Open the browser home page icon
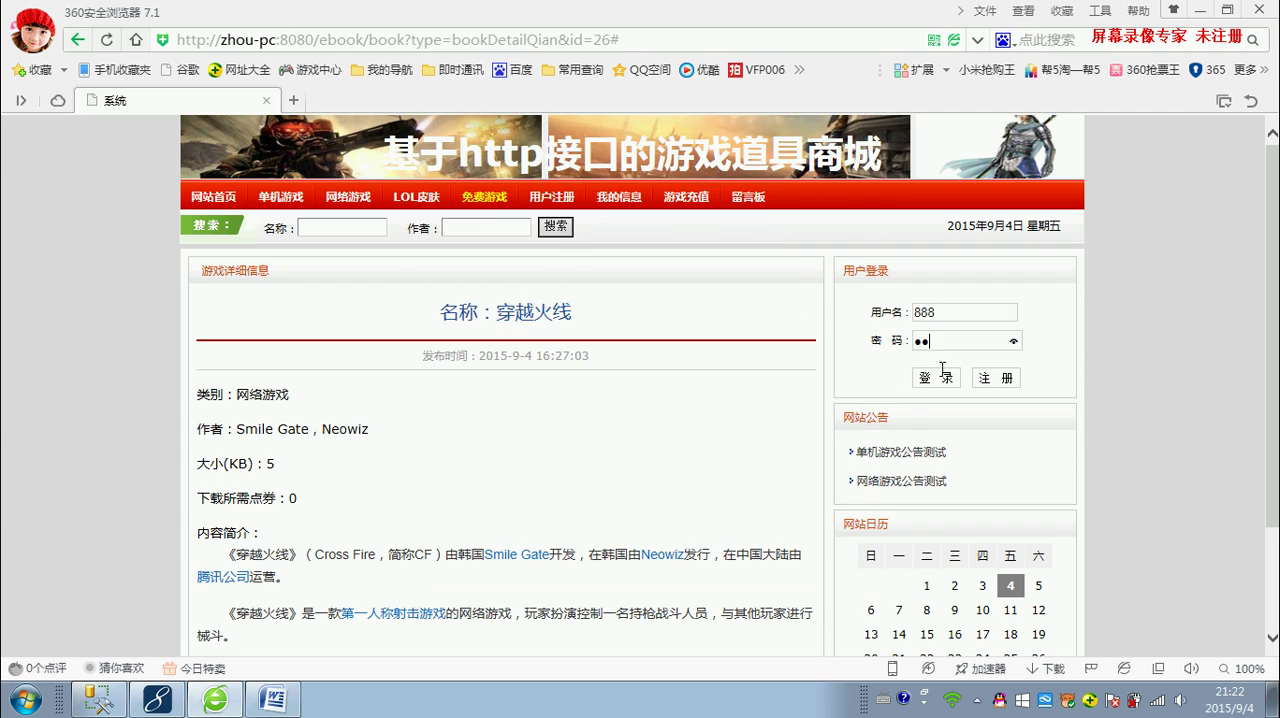The image size is (1280, 718). pyautogui.click(x=136, y=40)
